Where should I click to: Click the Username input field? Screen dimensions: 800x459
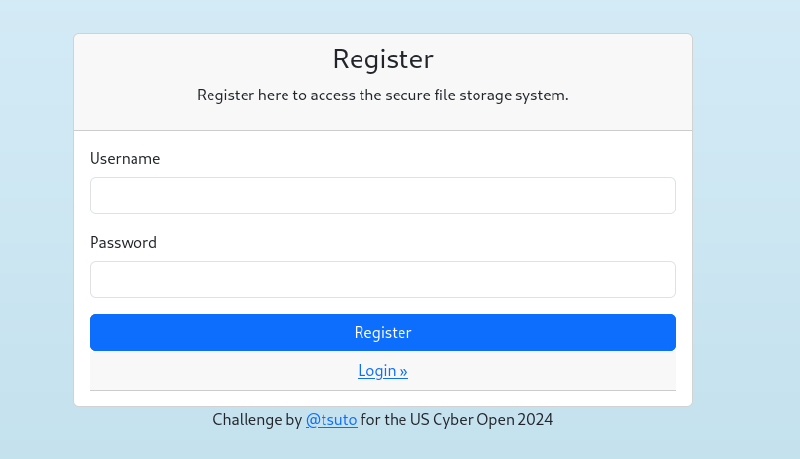tap(382, 195)
